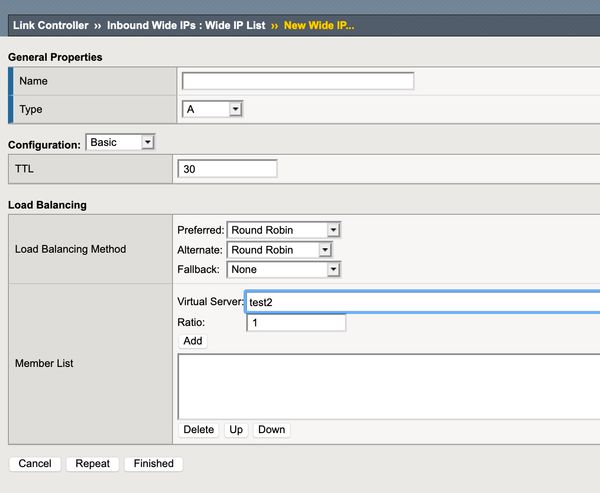Click the Name input field
600x493 pixels.
(297, 81)
